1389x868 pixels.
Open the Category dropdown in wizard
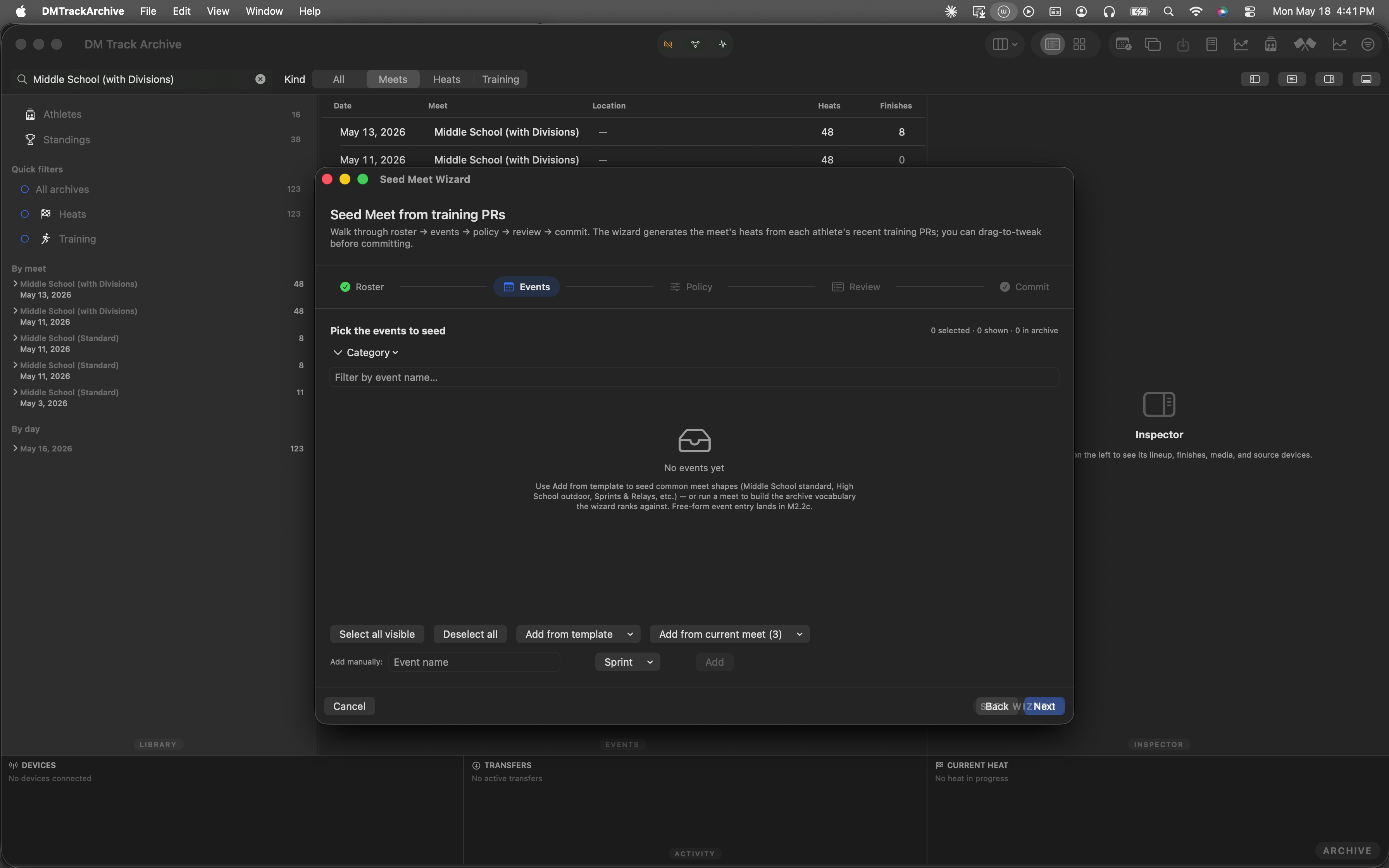click(372, 353)
